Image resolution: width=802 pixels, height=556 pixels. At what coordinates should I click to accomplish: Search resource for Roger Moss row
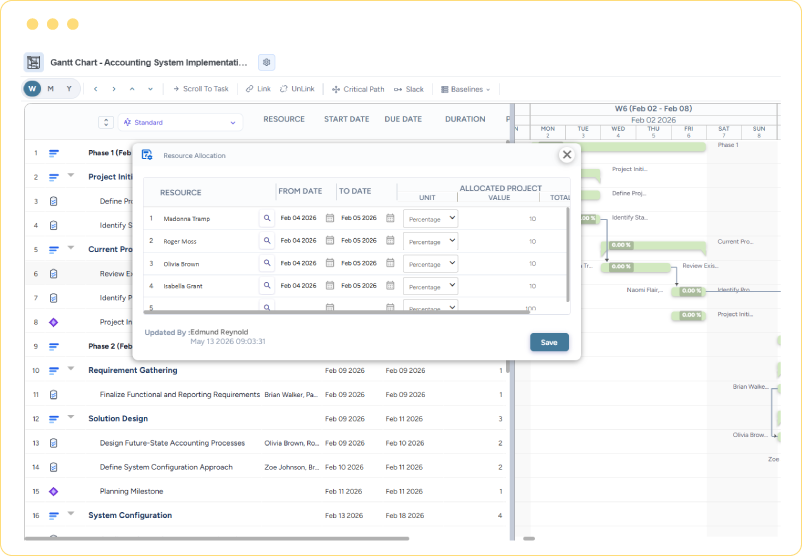267,240
